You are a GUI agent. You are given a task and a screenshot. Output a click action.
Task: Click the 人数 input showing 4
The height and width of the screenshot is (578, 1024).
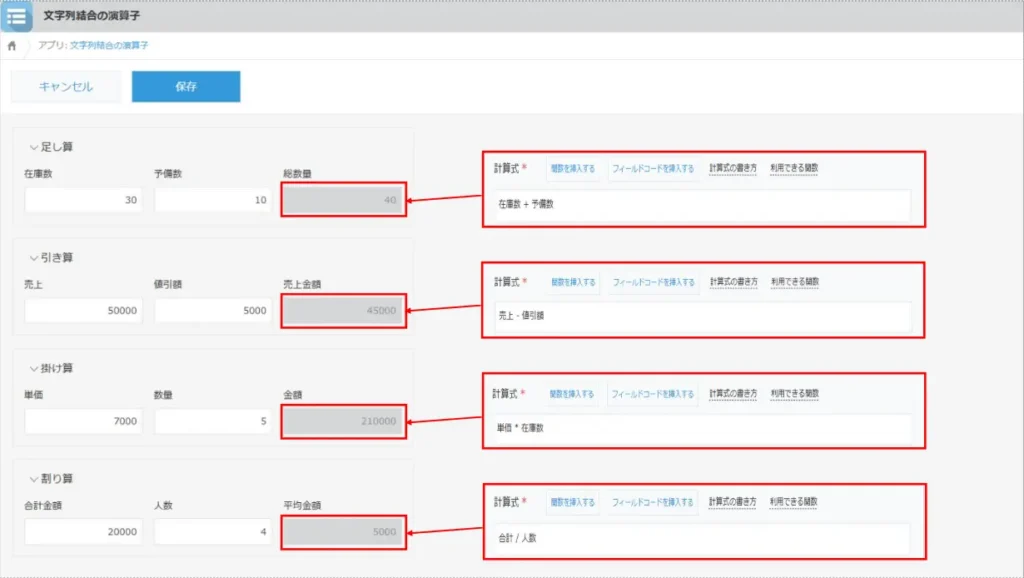pyautogui.click(x=213, y=531)
